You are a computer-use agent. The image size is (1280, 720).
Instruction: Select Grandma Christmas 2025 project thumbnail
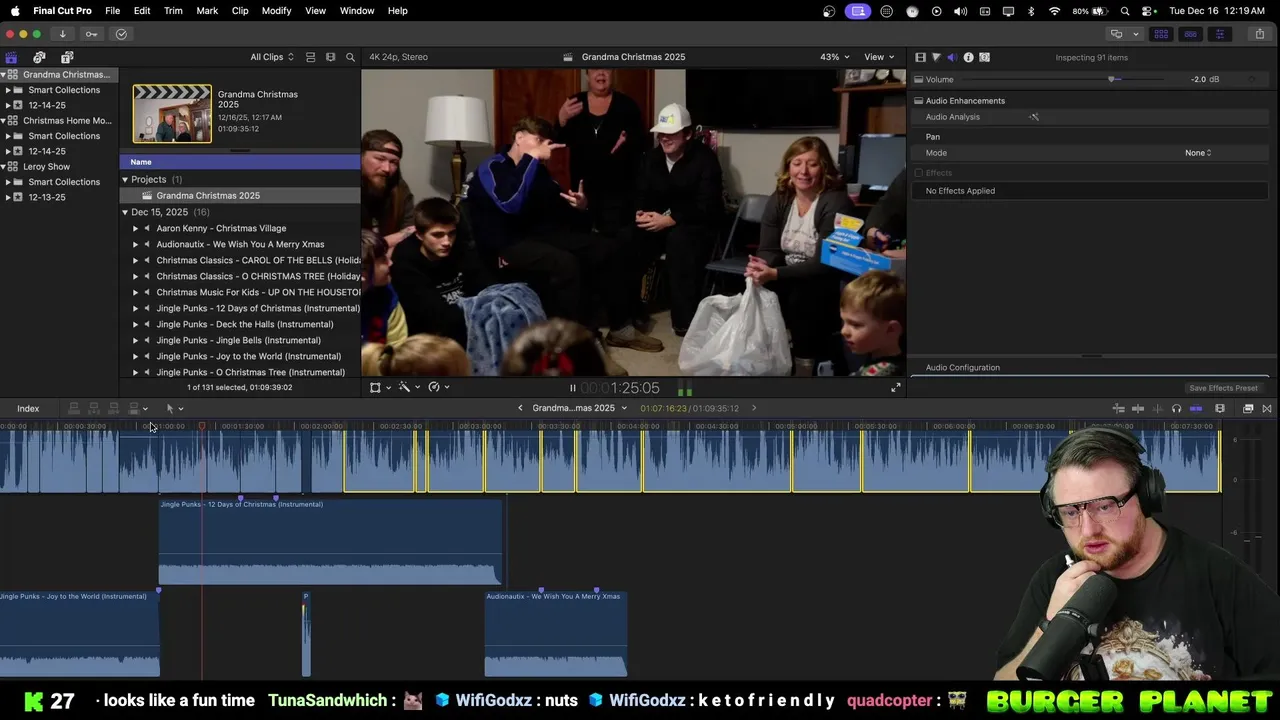point(172,114)
